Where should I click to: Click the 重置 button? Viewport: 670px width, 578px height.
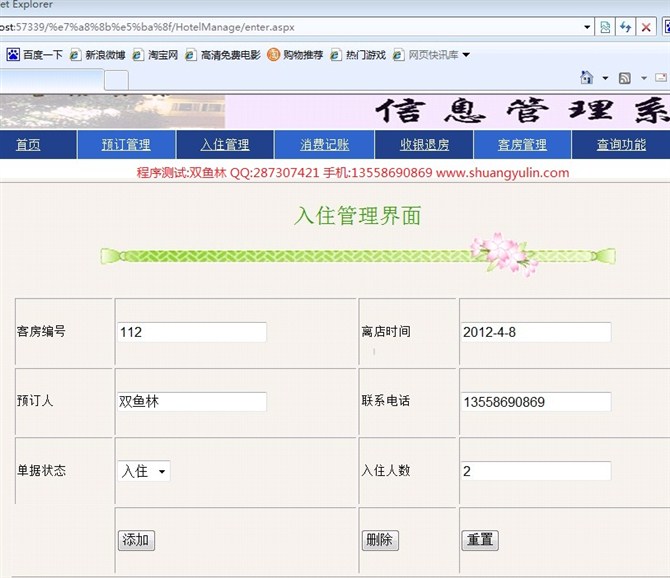(480, 540)
